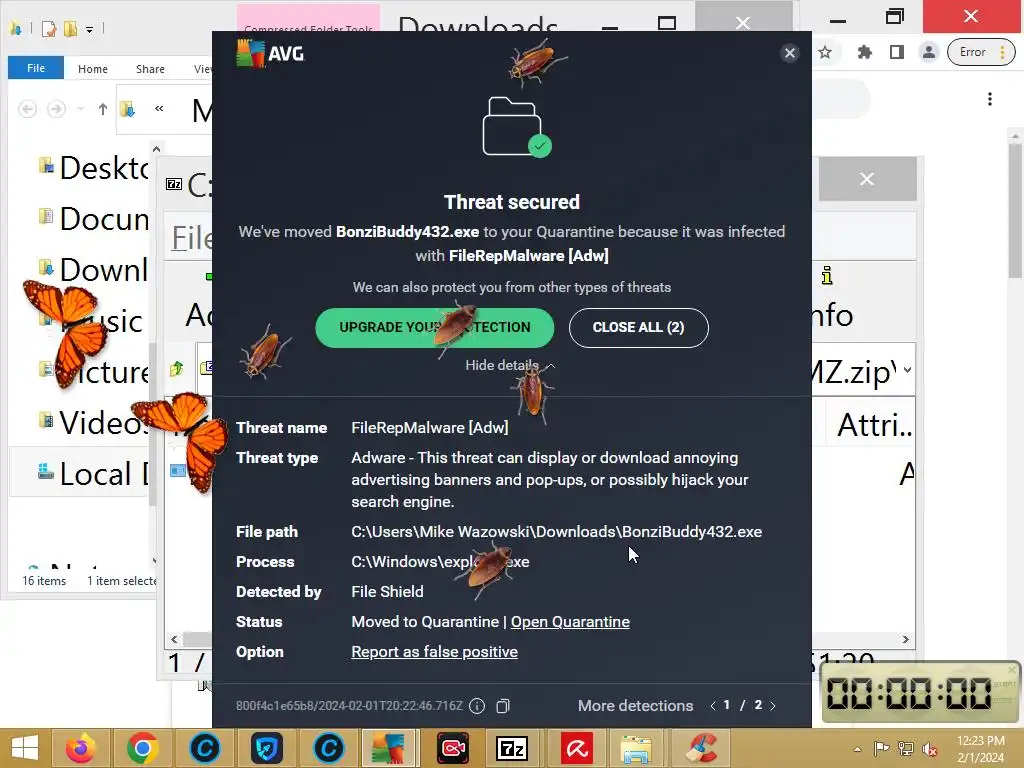Viewport: 1024px width, 768px height.
Task: Select Documents in Explorer navigation pane
Action: tap(93, 219)
